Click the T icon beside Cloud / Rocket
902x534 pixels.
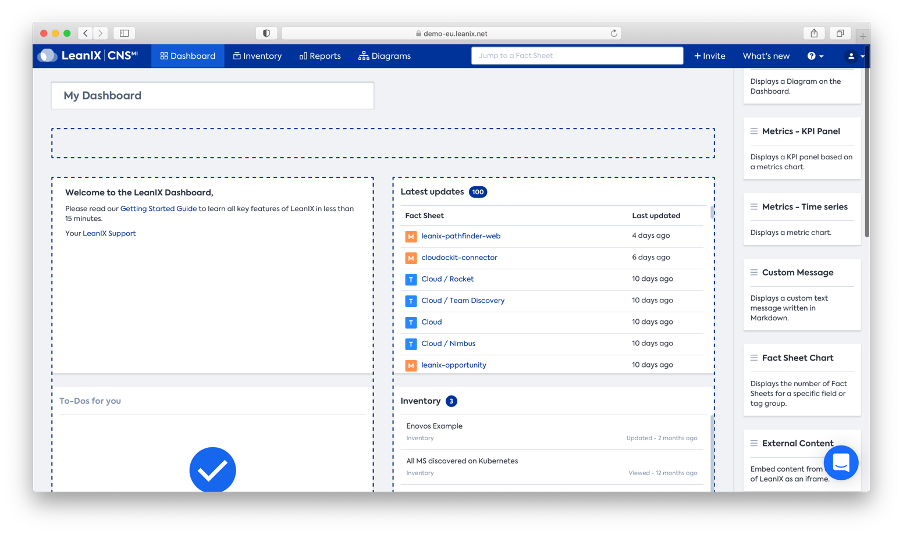click(x=411, y=280)
